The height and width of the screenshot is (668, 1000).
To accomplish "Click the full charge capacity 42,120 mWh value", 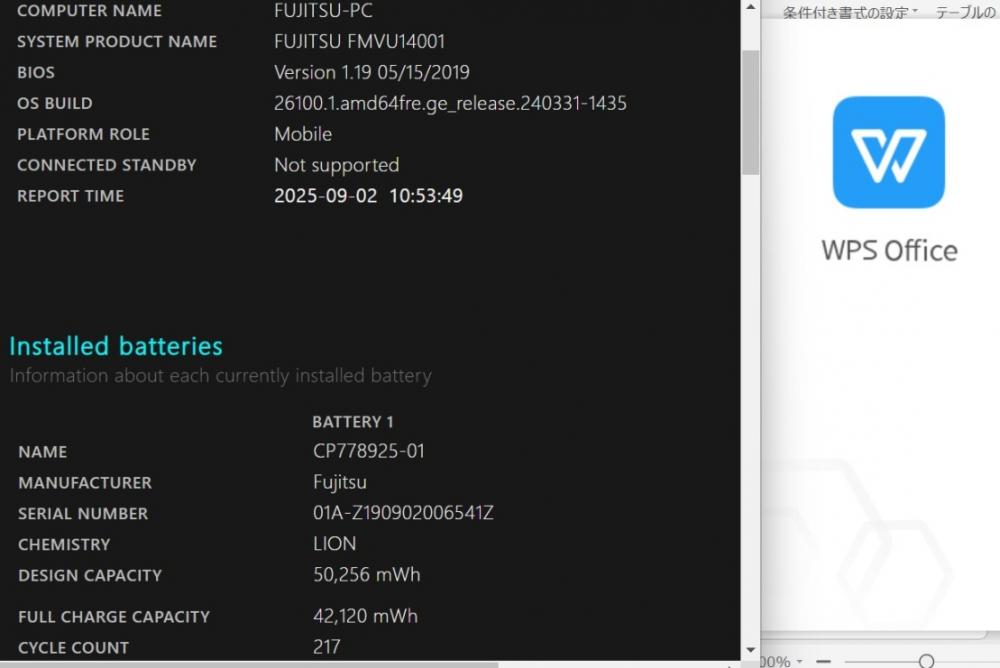I will [365, 616].
